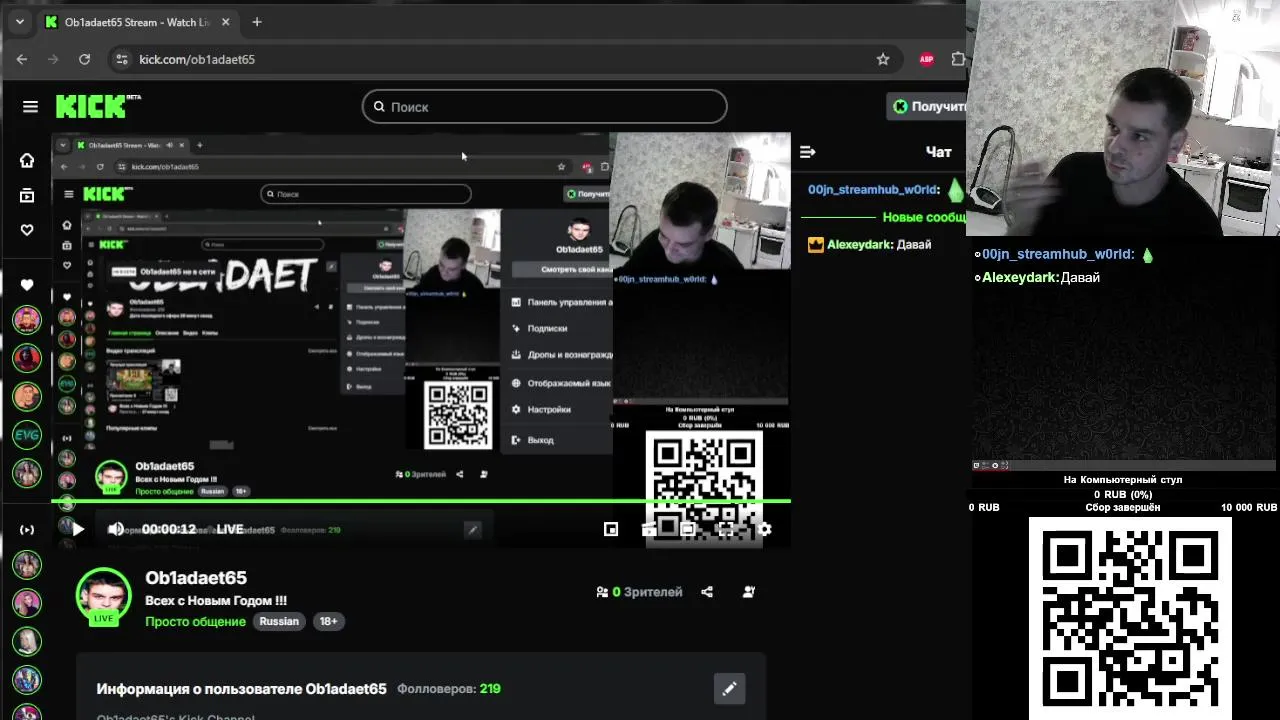The width and height of the screenshot is (1280, 720).
Task: Click the Ob1adaet65 channel name heading
Action: (x=196, y=578)
